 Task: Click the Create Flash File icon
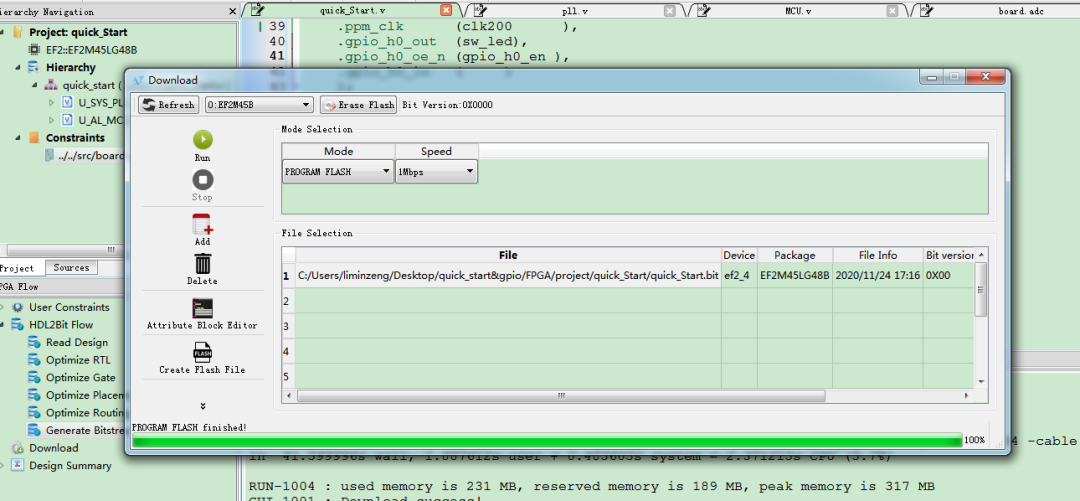click(x=202, y=353)
